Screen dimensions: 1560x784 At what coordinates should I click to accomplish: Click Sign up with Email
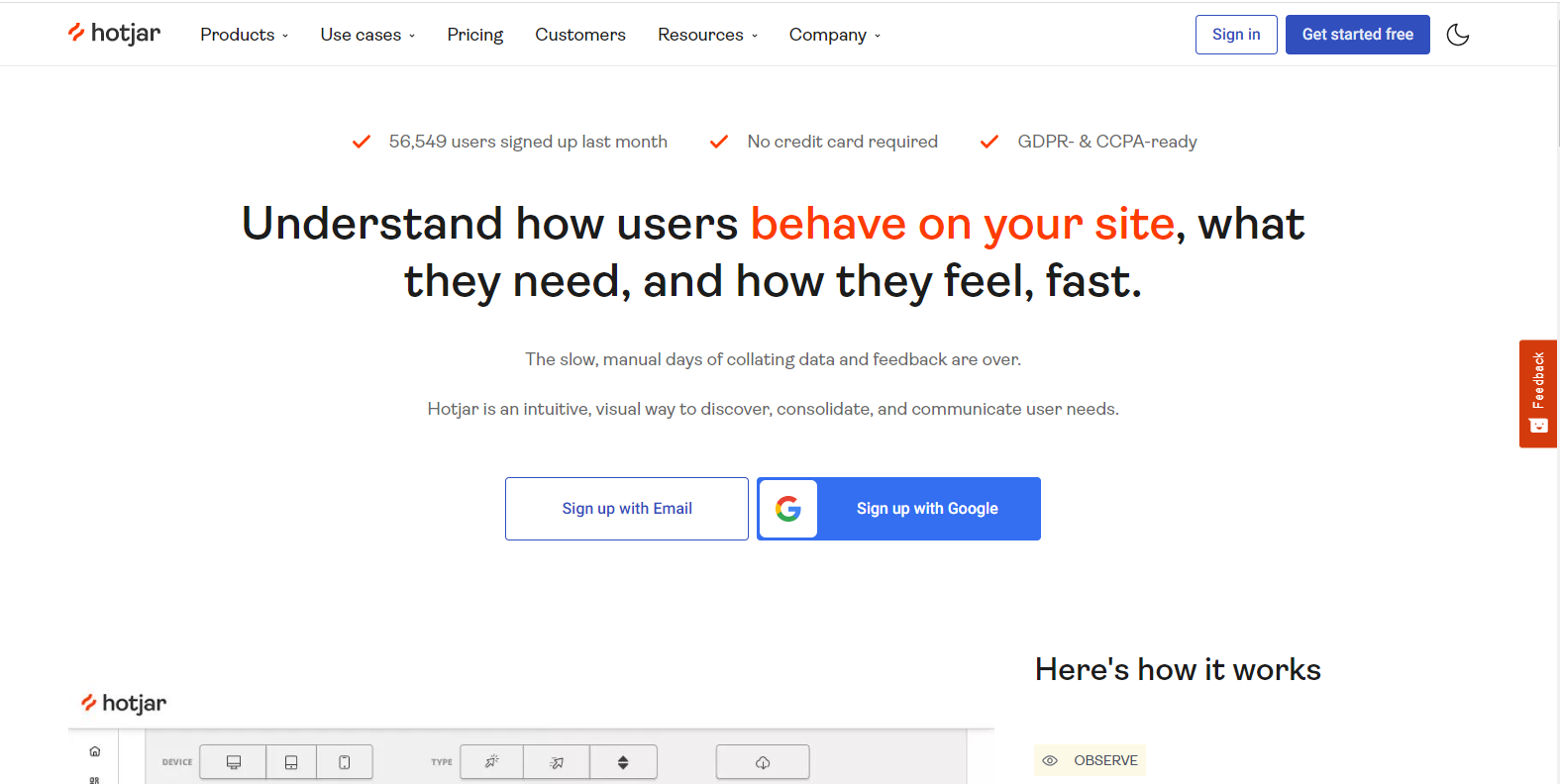point(627,509)
